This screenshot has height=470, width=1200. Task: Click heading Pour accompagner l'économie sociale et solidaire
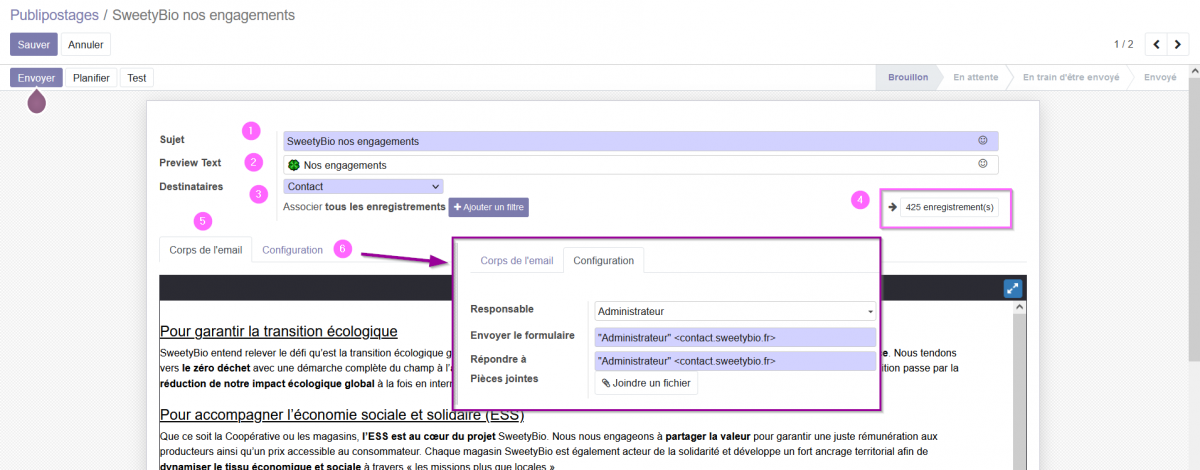342,414
